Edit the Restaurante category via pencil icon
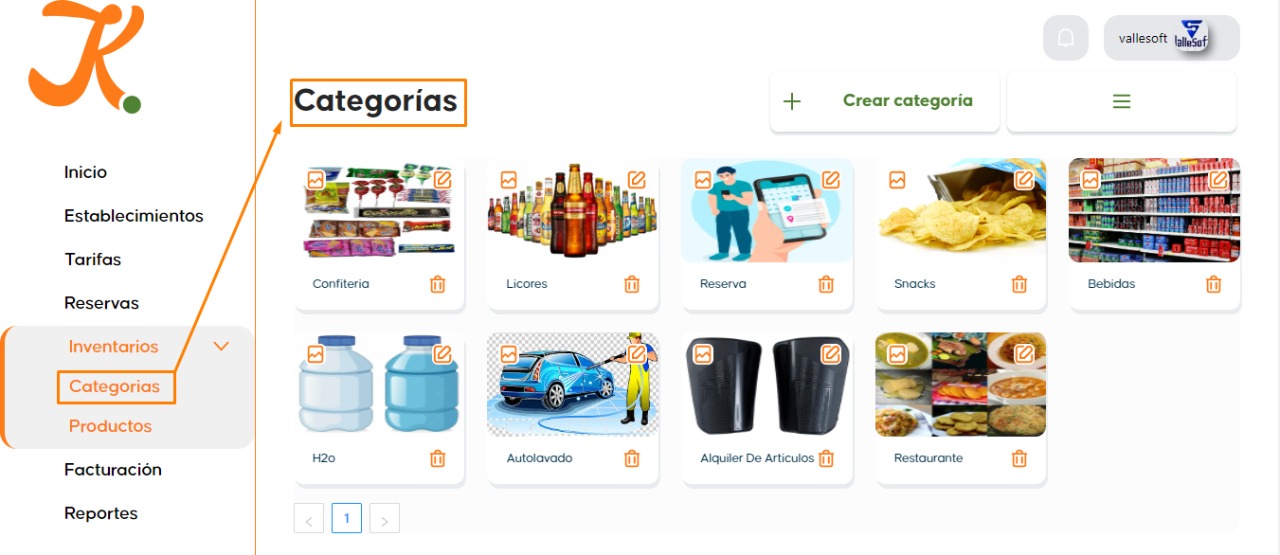Image resolution: width=1280 pixels, height=555 pixels. (x=1025, y=354)
